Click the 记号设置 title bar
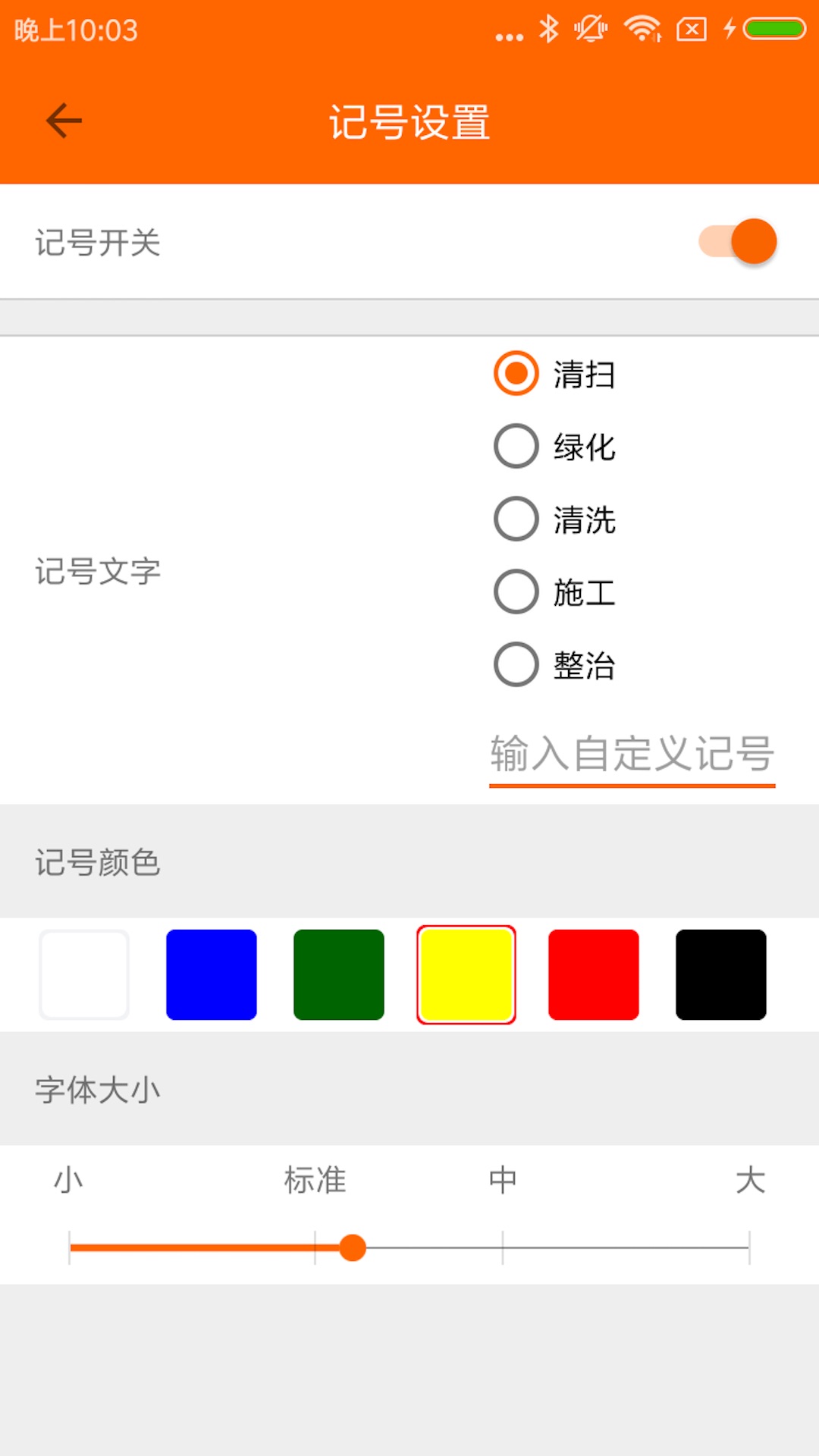Viewport: 819px width, 1456px height. tap(409, 121)
